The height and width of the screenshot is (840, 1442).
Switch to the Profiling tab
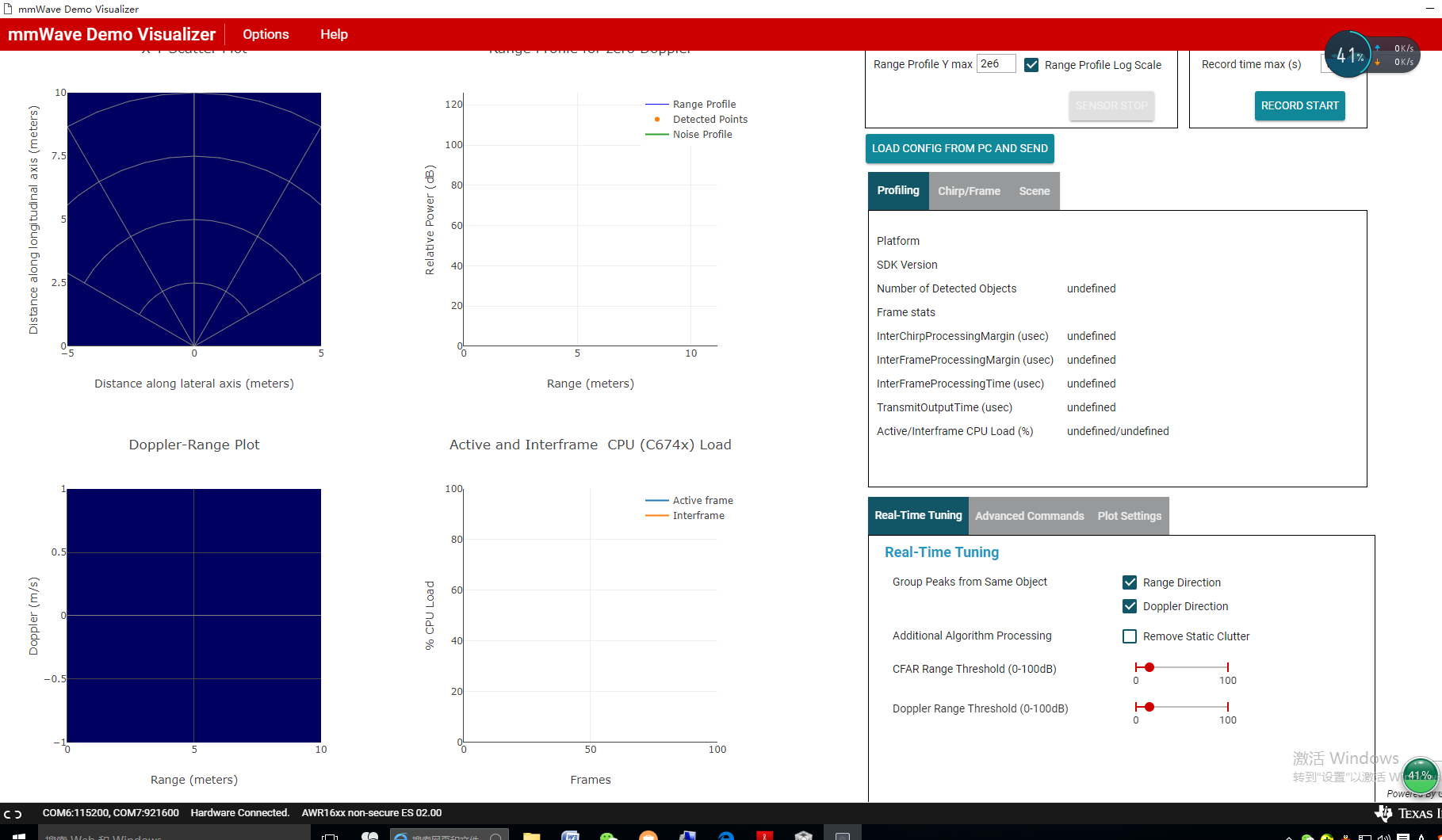[x=898, y=191]
